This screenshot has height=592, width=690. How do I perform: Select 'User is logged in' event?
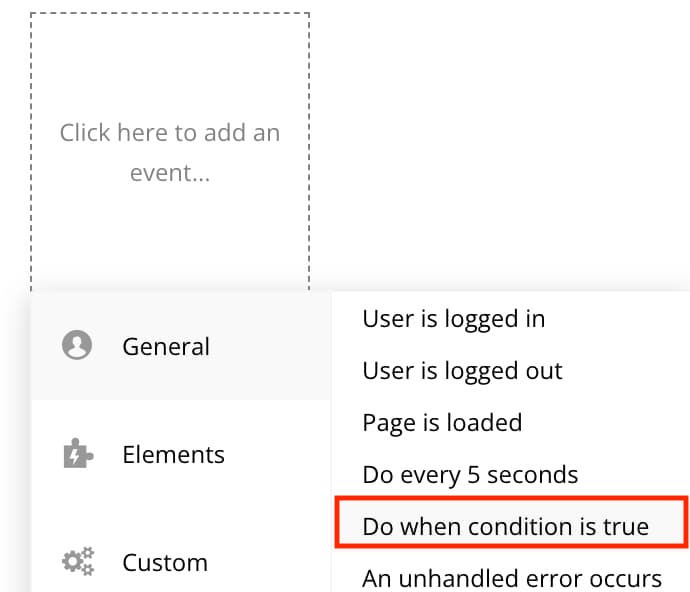point(454,319)
